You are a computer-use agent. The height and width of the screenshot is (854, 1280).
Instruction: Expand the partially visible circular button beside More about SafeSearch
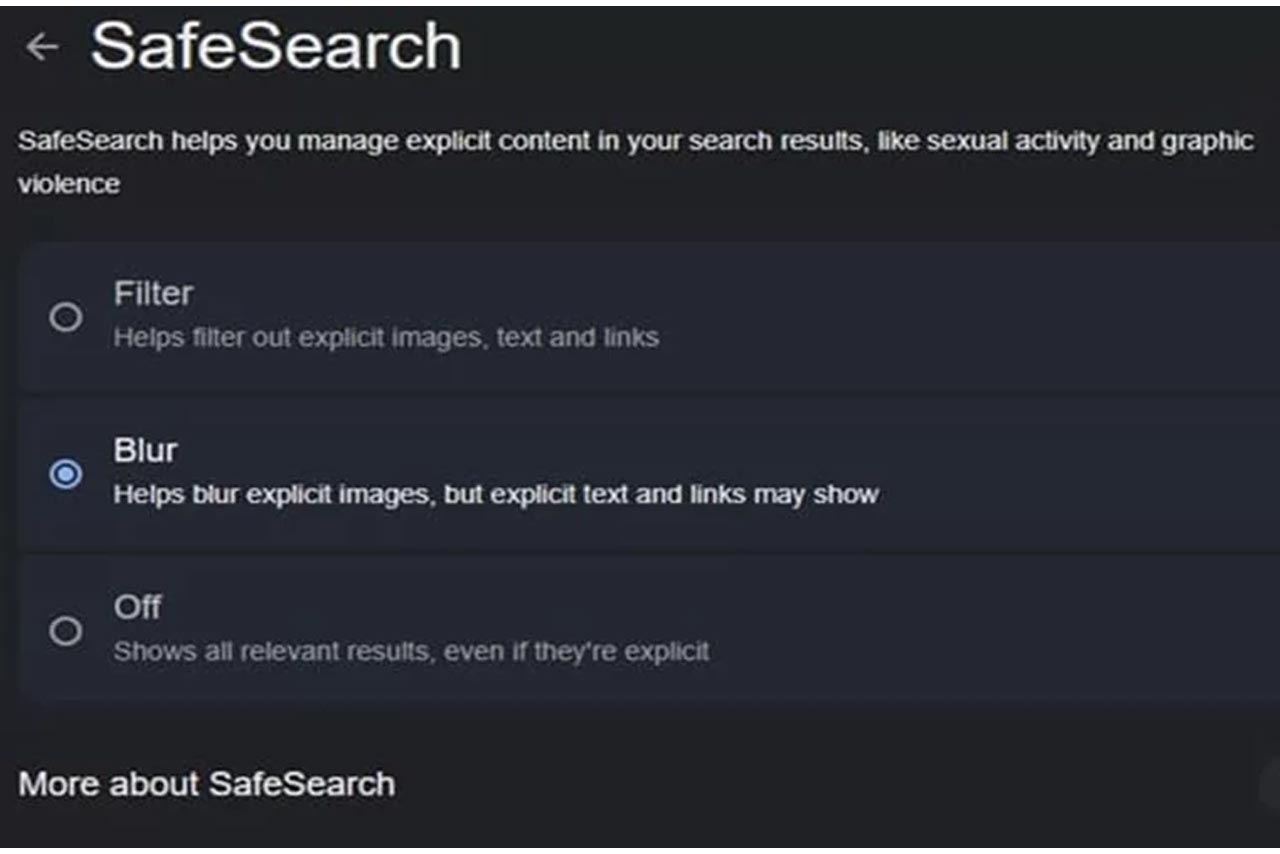[1270, 784]
